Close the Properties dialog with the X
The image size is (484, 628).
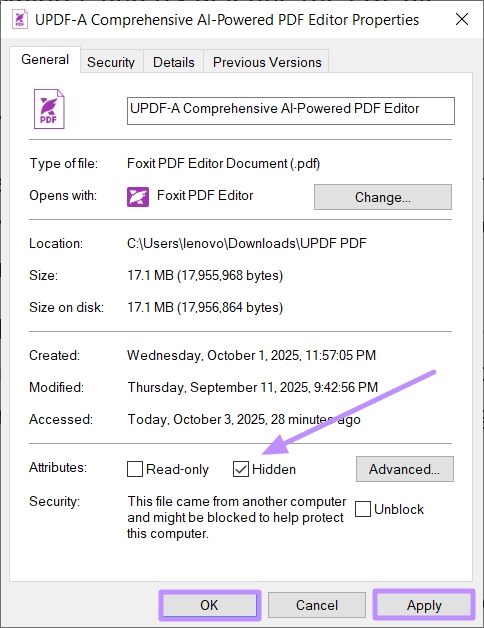coord(462,19)
